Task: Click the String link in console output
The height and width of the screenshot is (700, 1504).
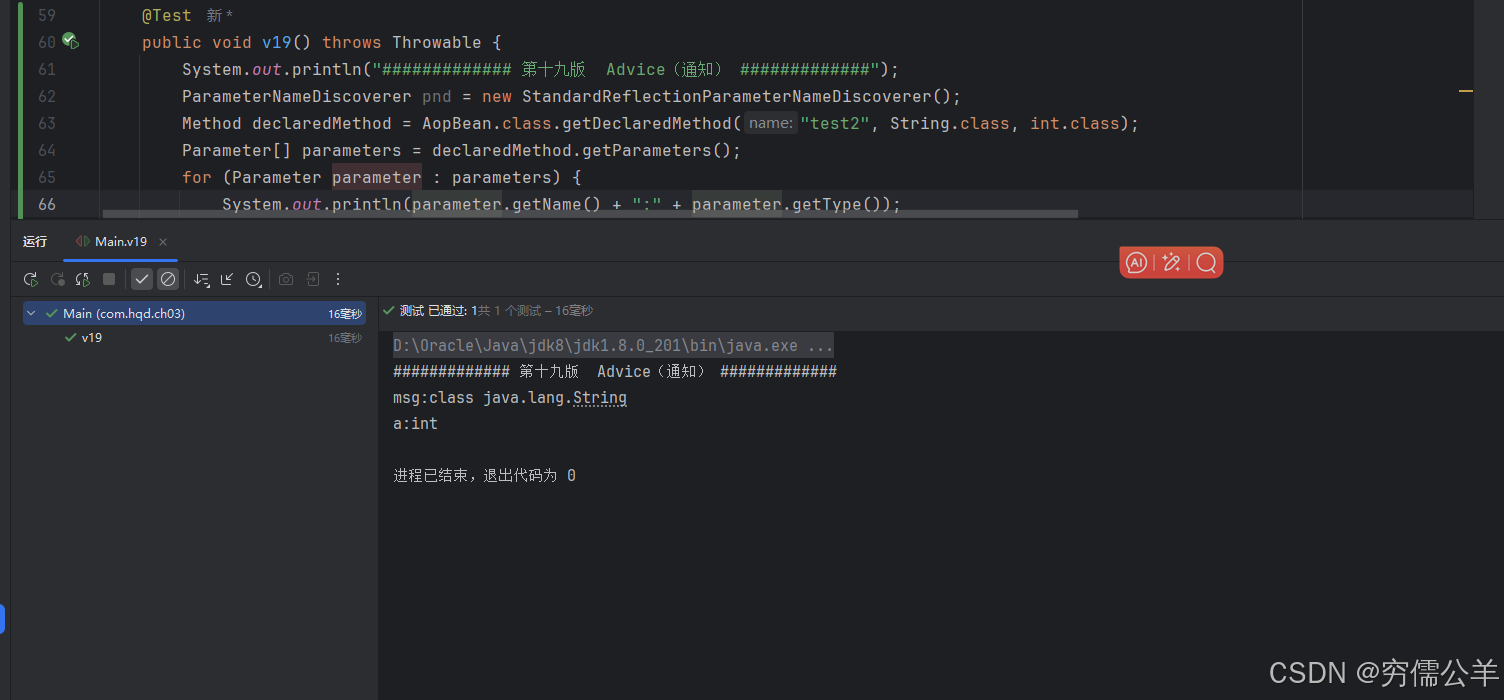Action: coord(600,398)
